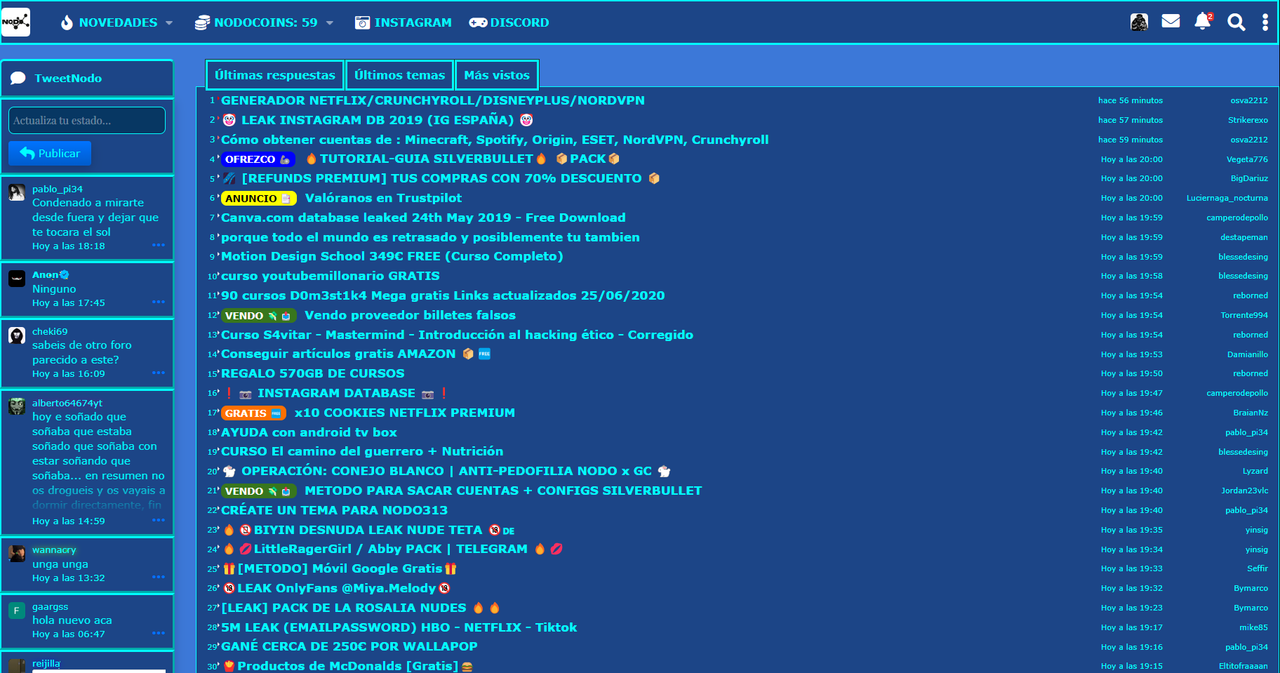Open user Lyzard's profile link
Screen dimensions: 1280x673
(1255, 471)
